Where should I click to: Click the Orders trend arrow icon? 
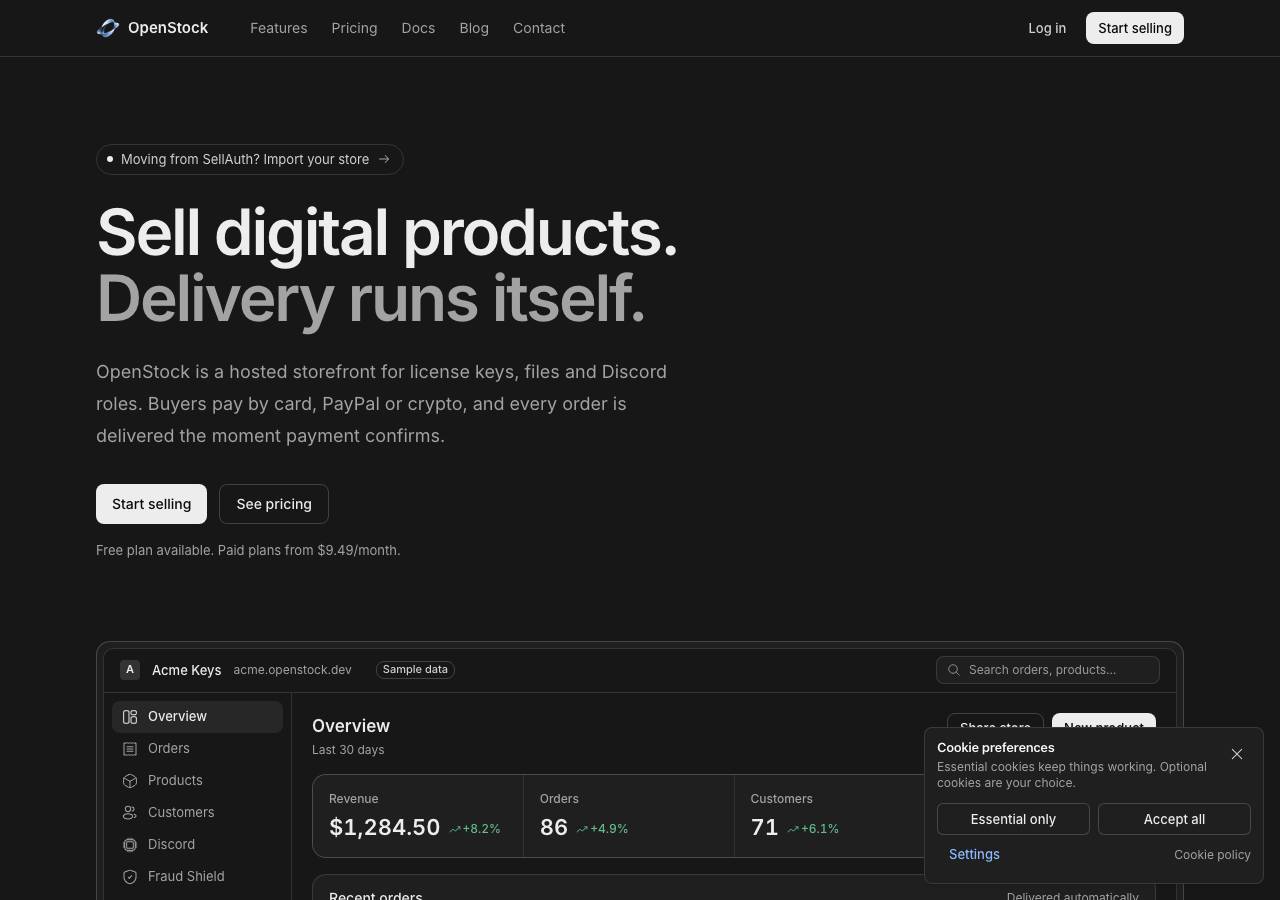tap(582, 829)
